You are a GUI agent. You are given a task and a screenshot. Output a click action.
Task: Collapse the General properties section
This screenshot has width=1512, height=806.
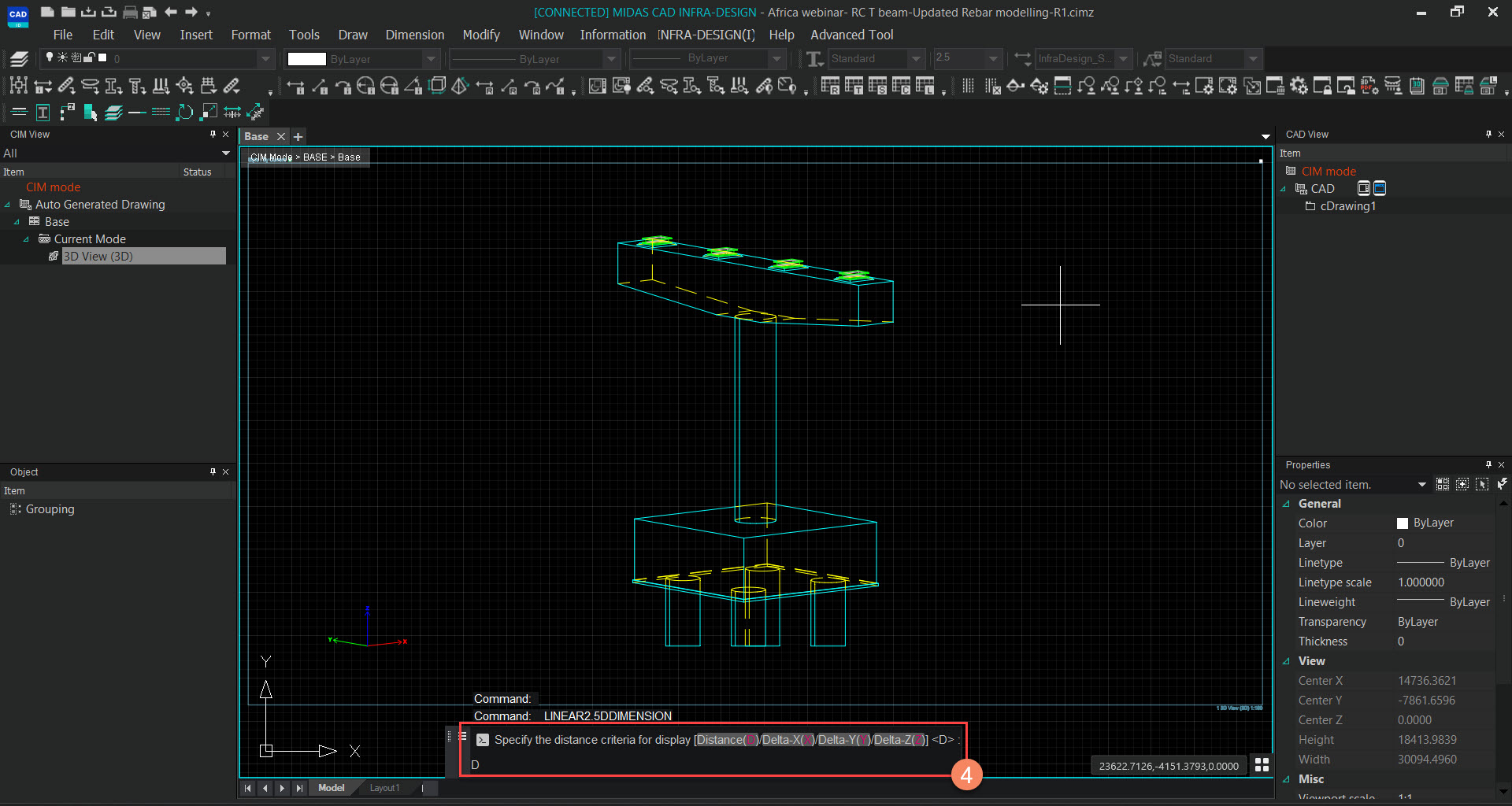coord(1287,504)
